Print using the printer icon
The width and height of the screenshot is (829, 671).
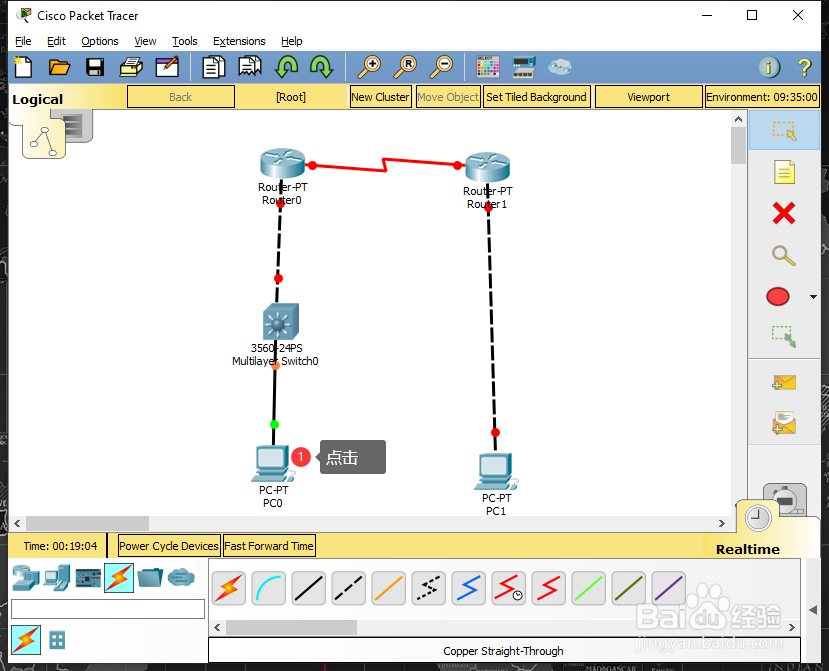pyautogui.click(x=131, y=67)
